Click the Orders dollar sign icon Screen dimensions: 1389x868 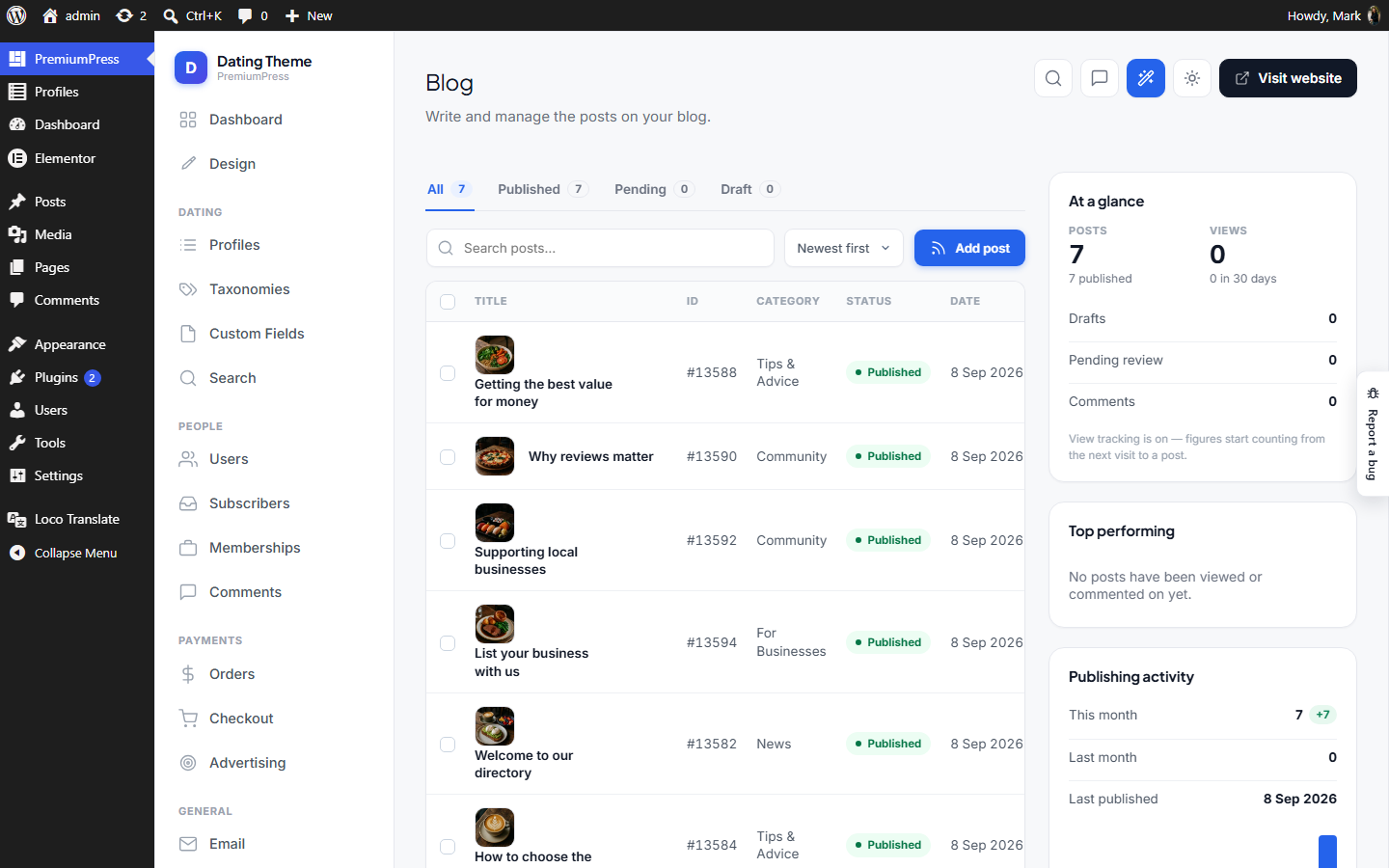[188, 674]
